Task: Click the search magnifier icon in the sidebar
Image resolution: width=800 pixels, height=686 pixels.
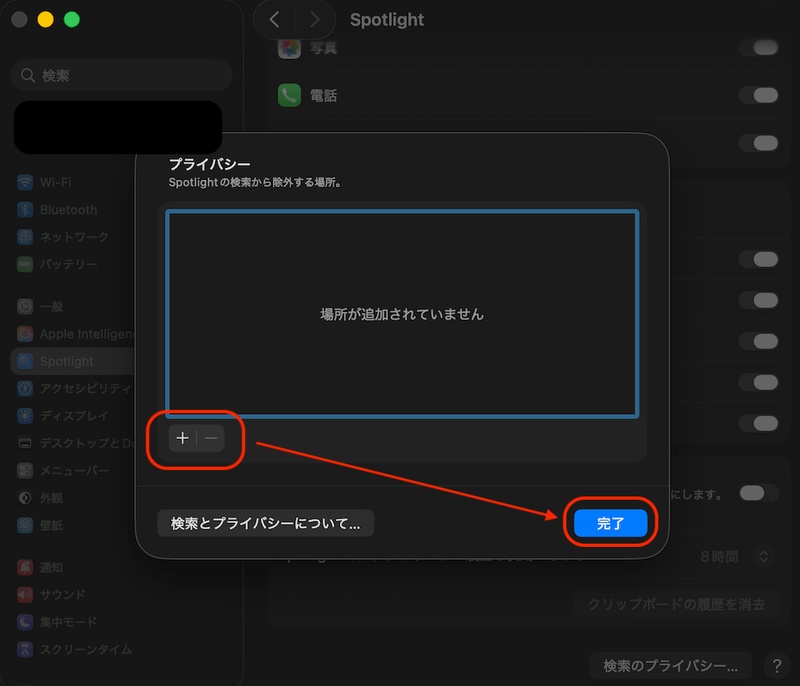Action: [28, 75]
